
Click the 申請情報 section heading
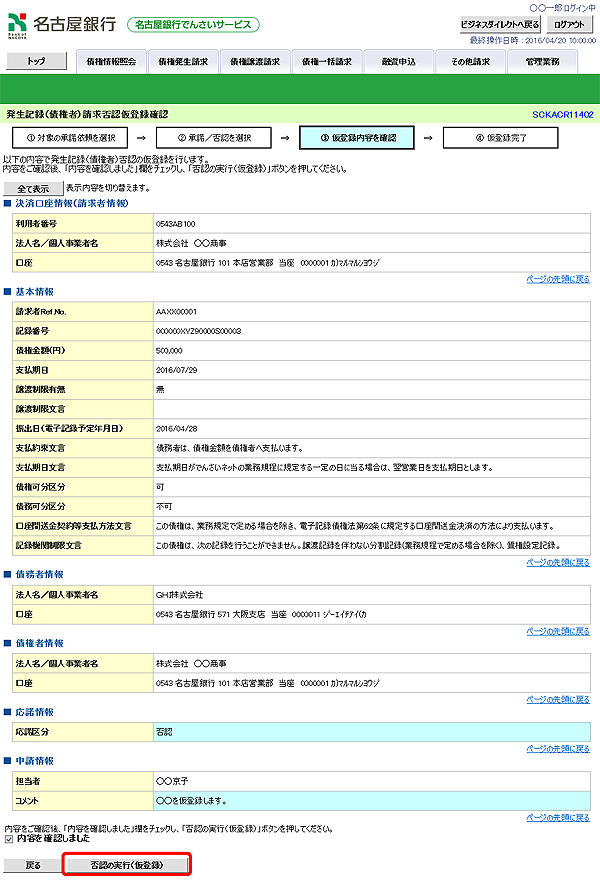click(x=34, y=761)
